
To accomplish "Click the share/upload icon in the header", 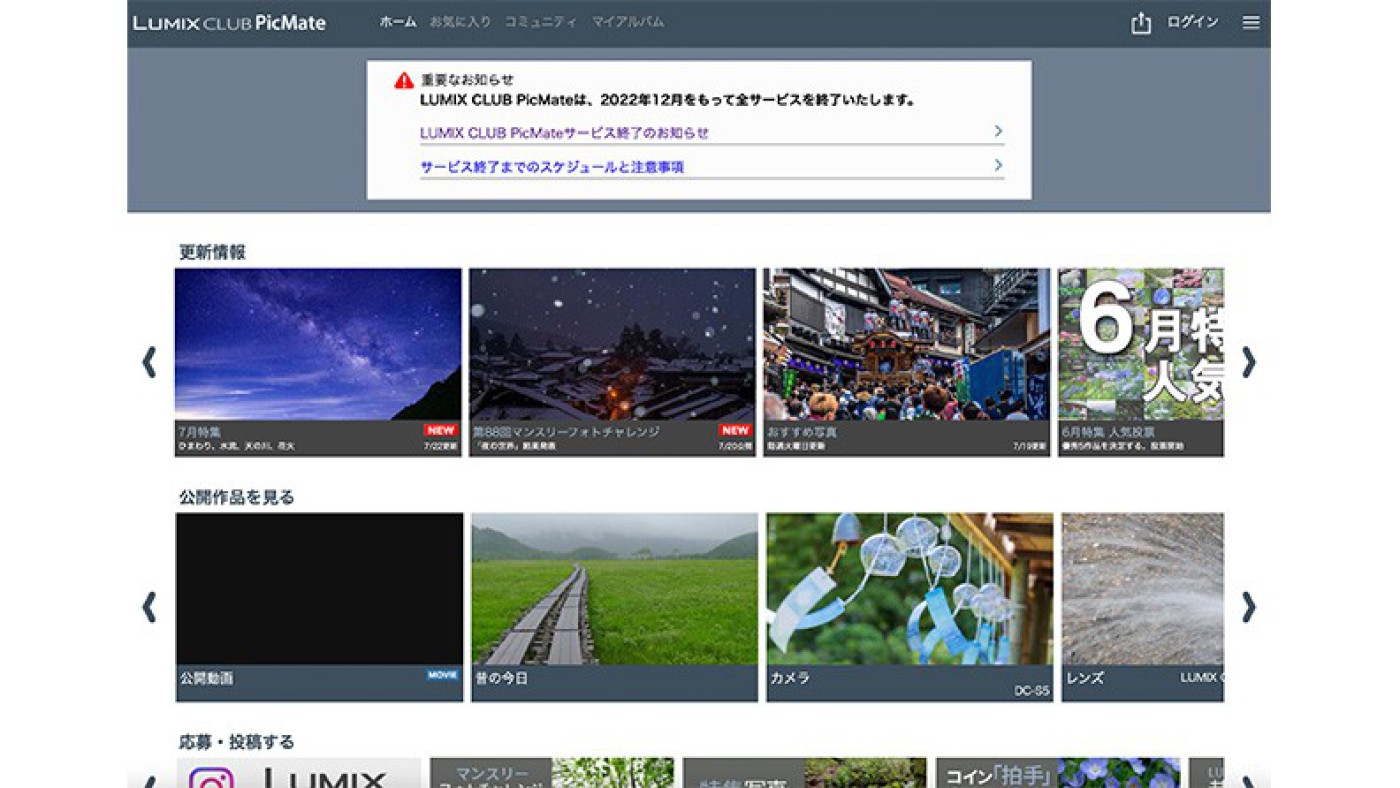I will click(1141, 23).
